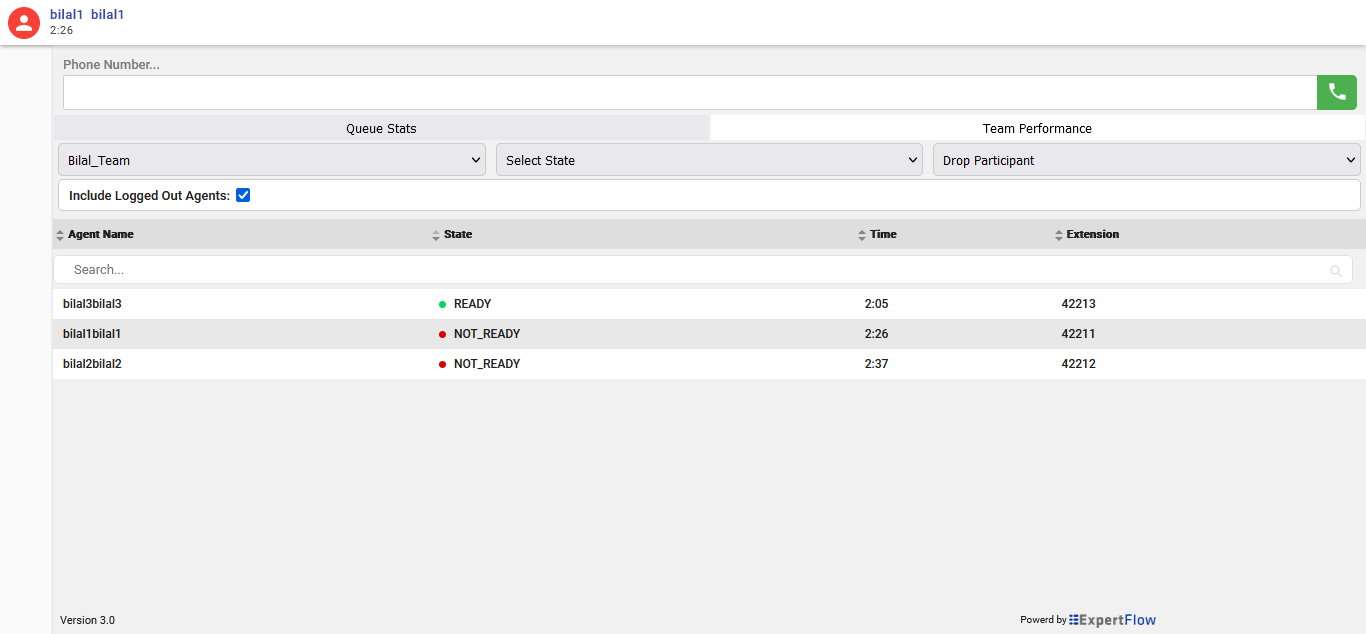Focus the Phone Number input field
The height and width of the screenshot is (634, 1366).
[x=689, y=93]
